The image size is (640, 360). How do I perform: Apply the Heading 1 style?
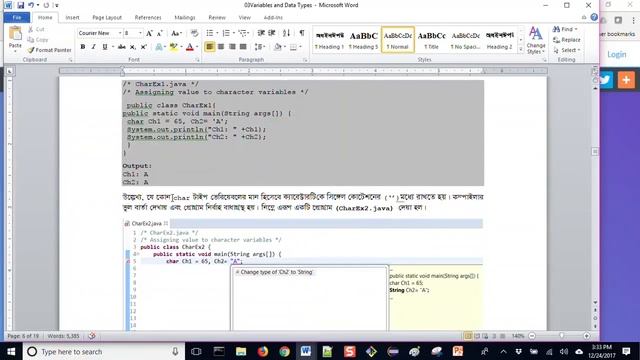click(329, 40)
